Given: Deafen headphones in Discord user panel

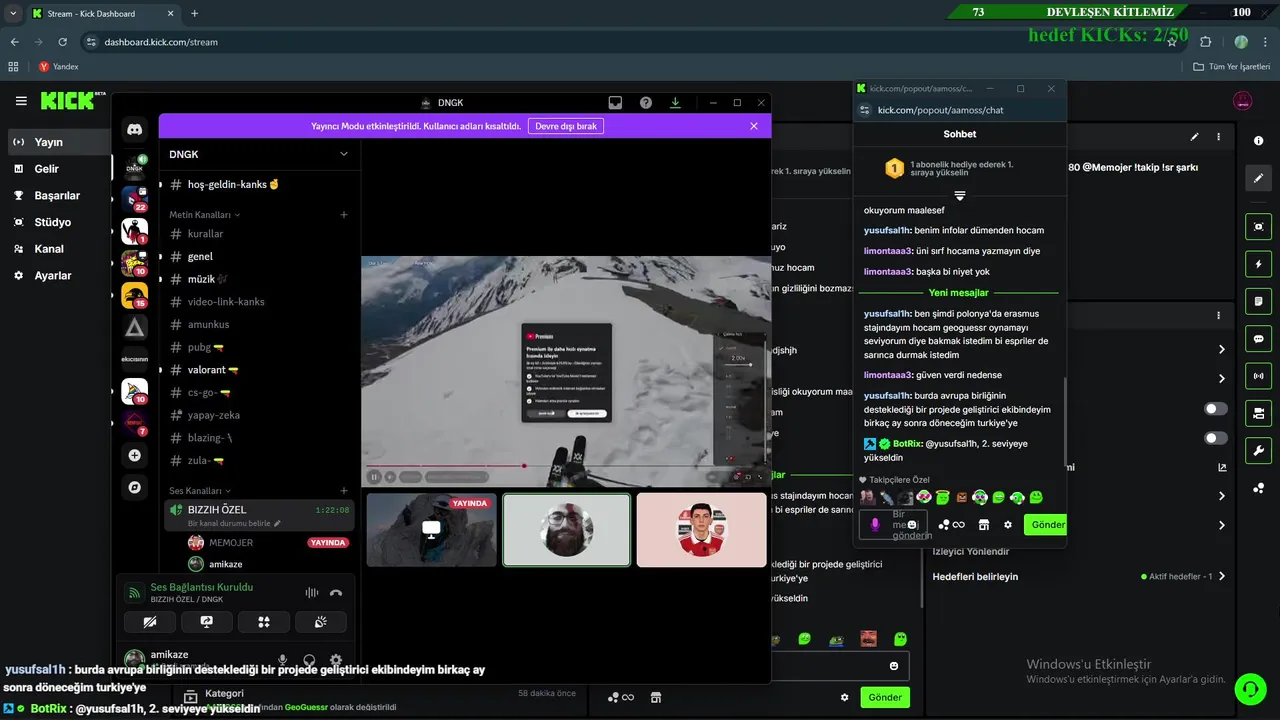Looking at the screenshot, I should point(309,660).
